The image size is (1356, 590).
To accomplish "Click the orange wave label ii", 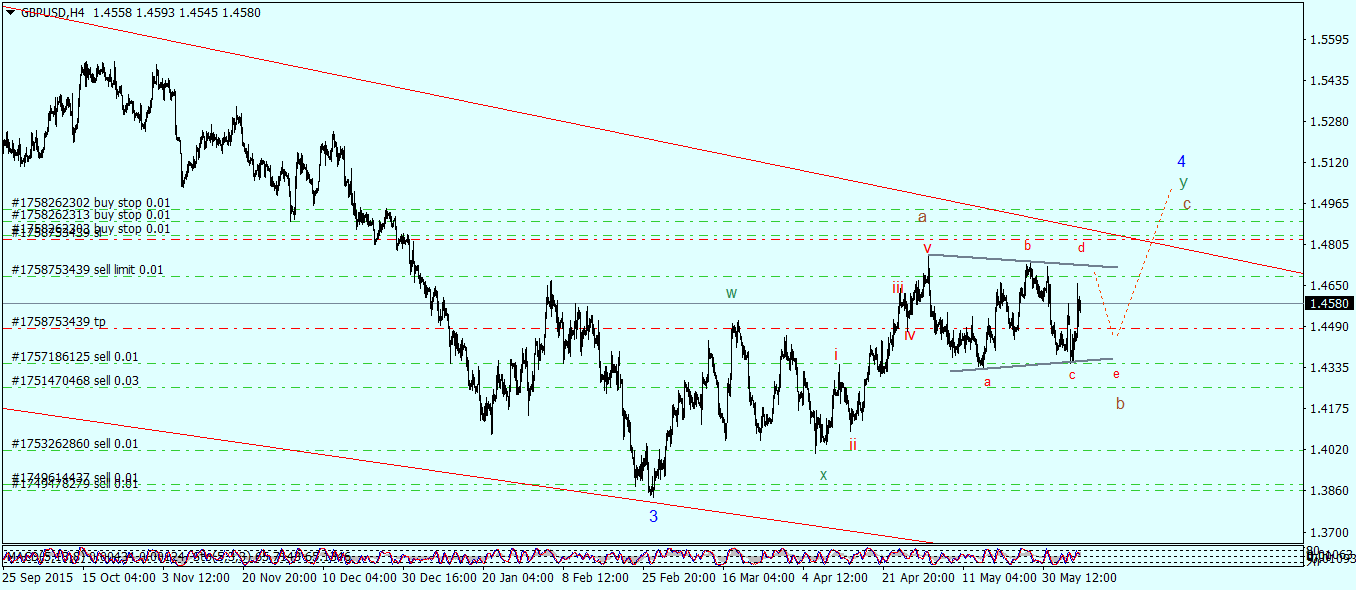I will 853,444.
